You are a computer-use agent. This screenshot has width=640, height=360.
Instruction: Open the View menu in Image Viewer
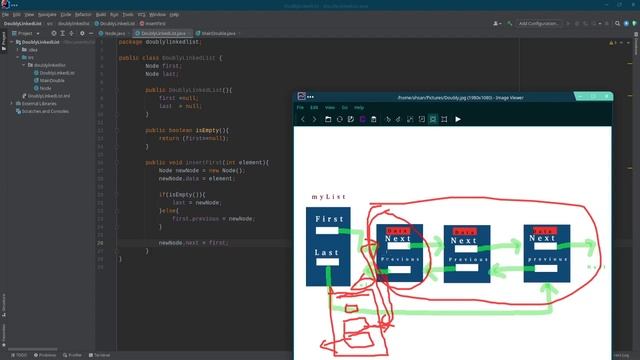tap(330, 107)
